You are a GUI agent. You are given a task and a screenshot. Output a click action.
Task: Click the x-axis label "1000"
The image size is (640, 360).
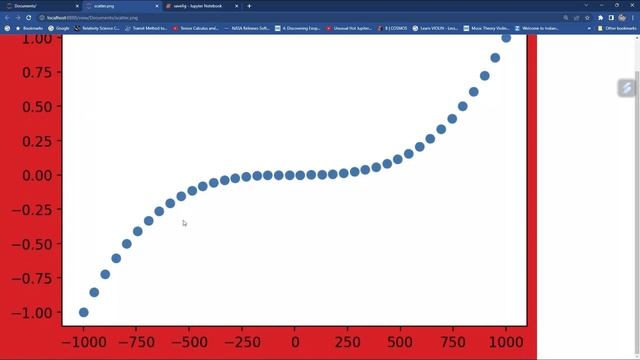coord(506,342)
